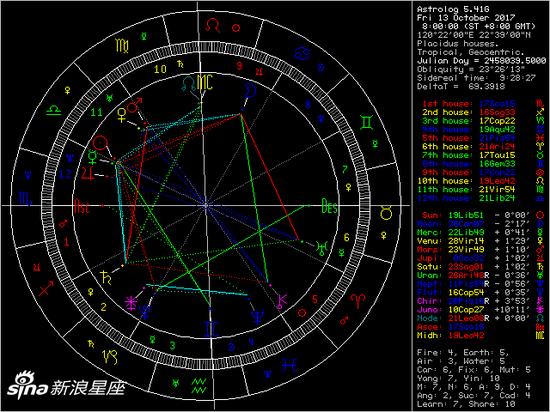Click the 'DeltaT = 69.3918' line
Viewport: 550px width, 412px height.
[x=461, y=86]
